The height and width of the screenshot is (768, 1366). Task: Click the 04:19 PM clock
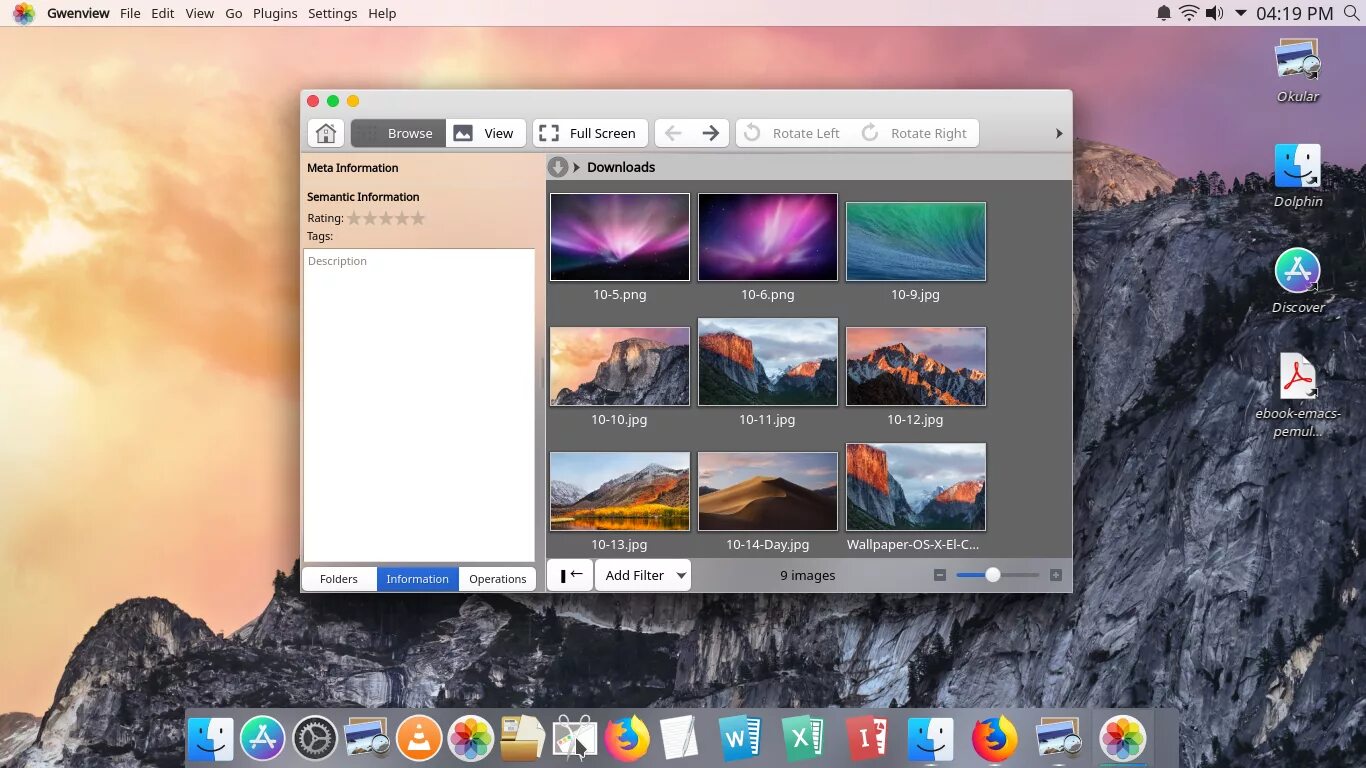tap(1295, 13)
